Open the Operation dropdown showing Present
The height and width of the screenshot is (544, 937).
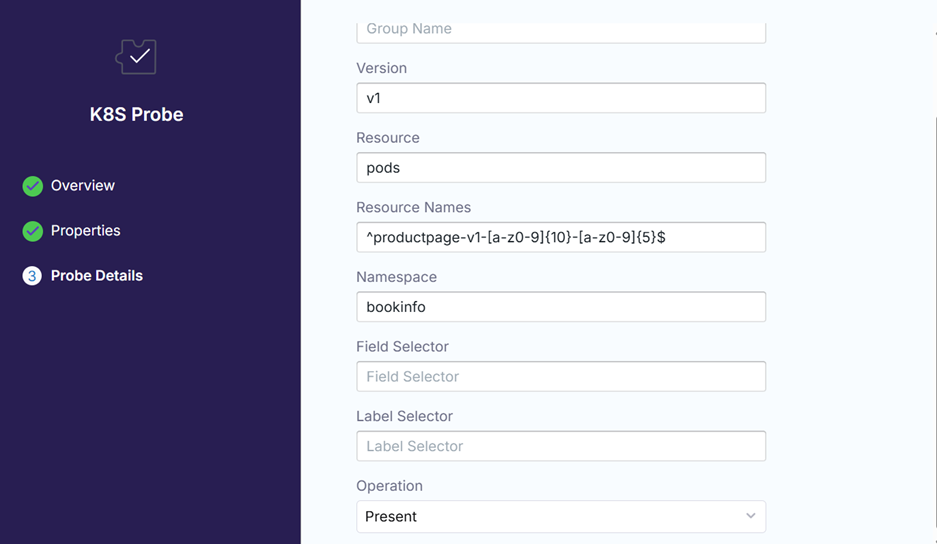[x=560, y=516]
